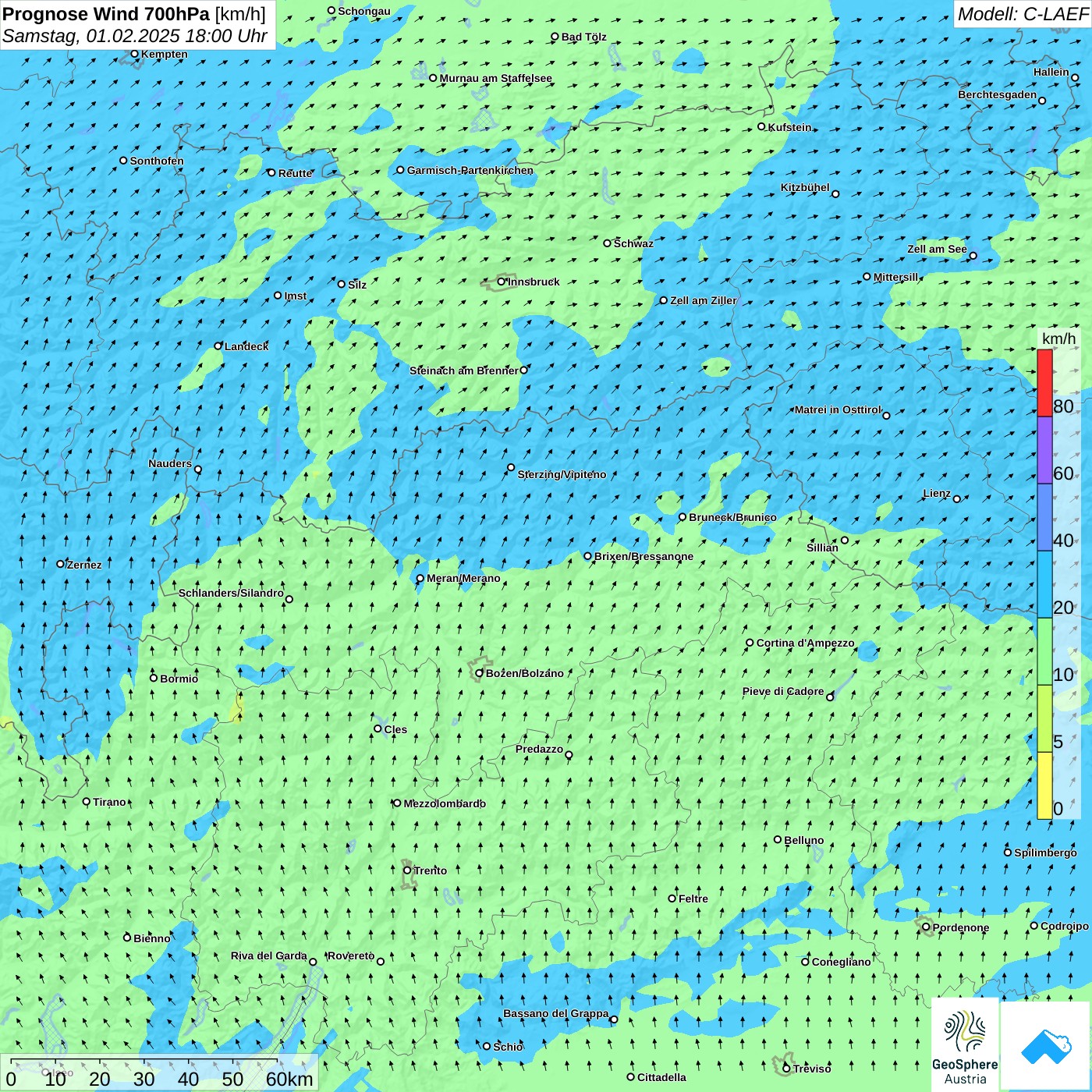Click the Sillian town label
Image resolution: width=1092 pixels, height=1092 pixels.
point(822,548)
